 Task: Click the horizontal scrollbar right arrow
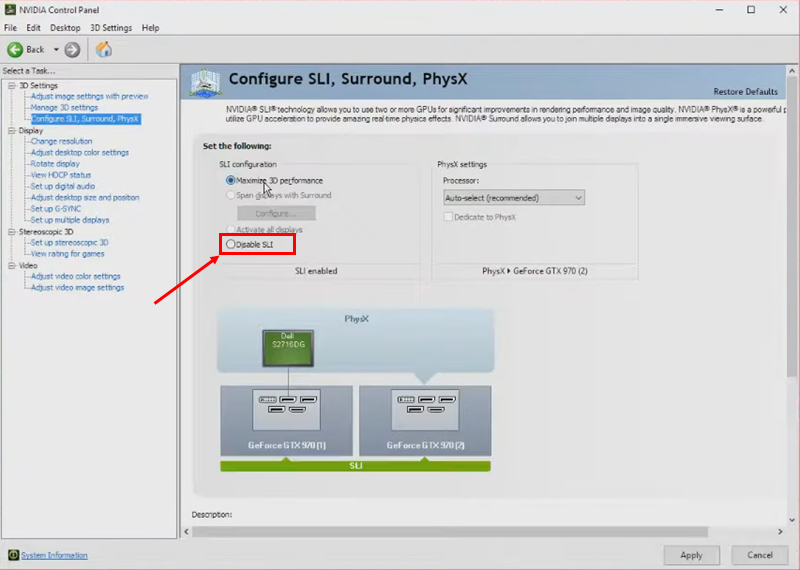780,532
